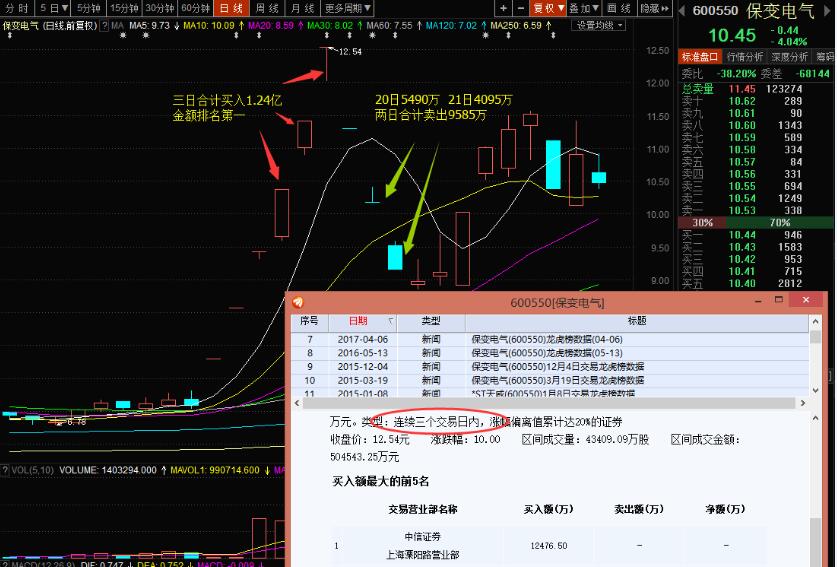
Task: Open the 5日 period dropdown
Action: 54,8
